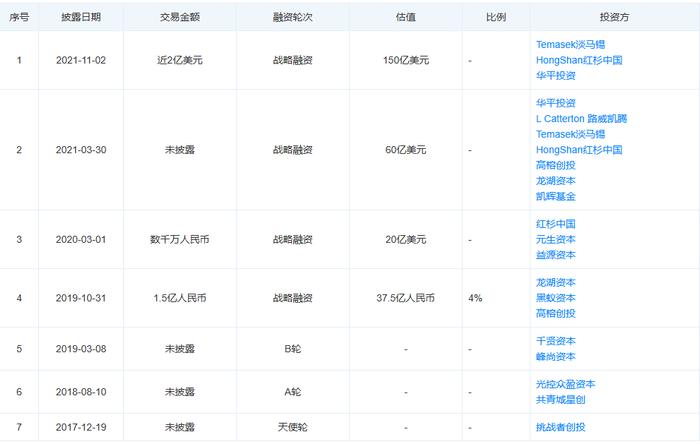Open 华平投资 link in the 2021-03-30 row
Image resolution: width=700 pixels, height=444 pixels.
tap(556, 103)
